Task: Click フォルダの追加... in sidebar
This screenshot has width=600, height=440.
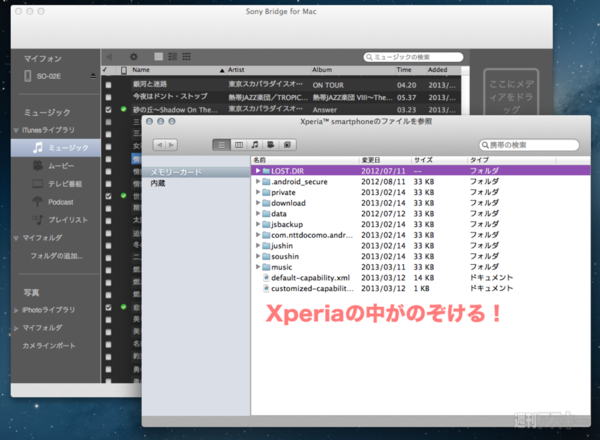Action: click(x=57, y=256)
